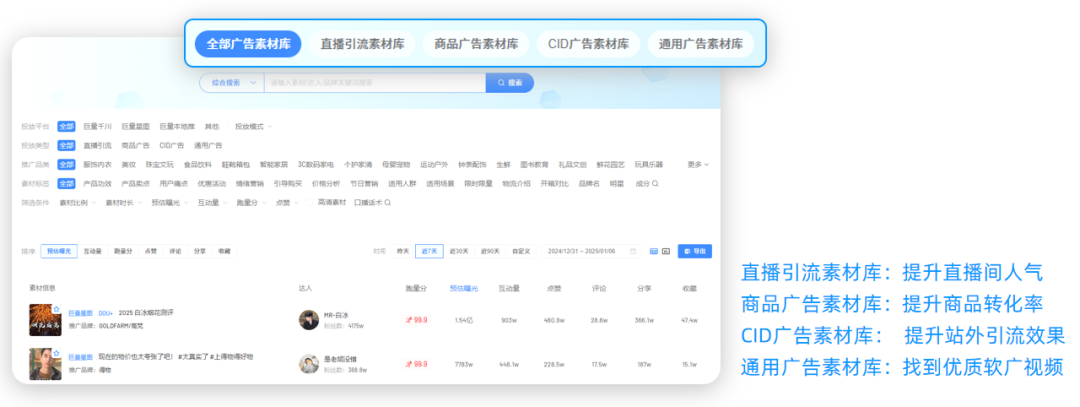This screenshot has width=1080, height=407.
Task: Choose 食品饮料 product category
Action: point(198,165)
